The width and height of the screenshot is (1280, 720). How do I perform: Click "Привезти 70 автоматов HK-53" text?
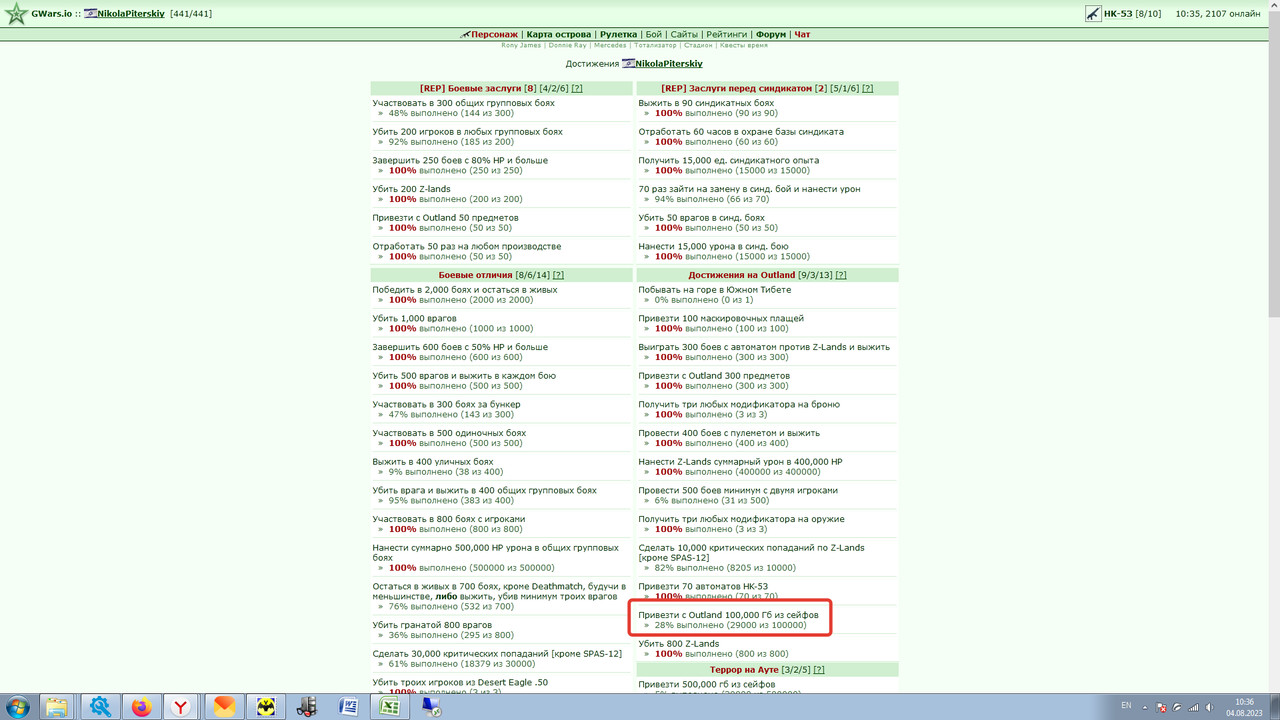click(x=703, y=586)
